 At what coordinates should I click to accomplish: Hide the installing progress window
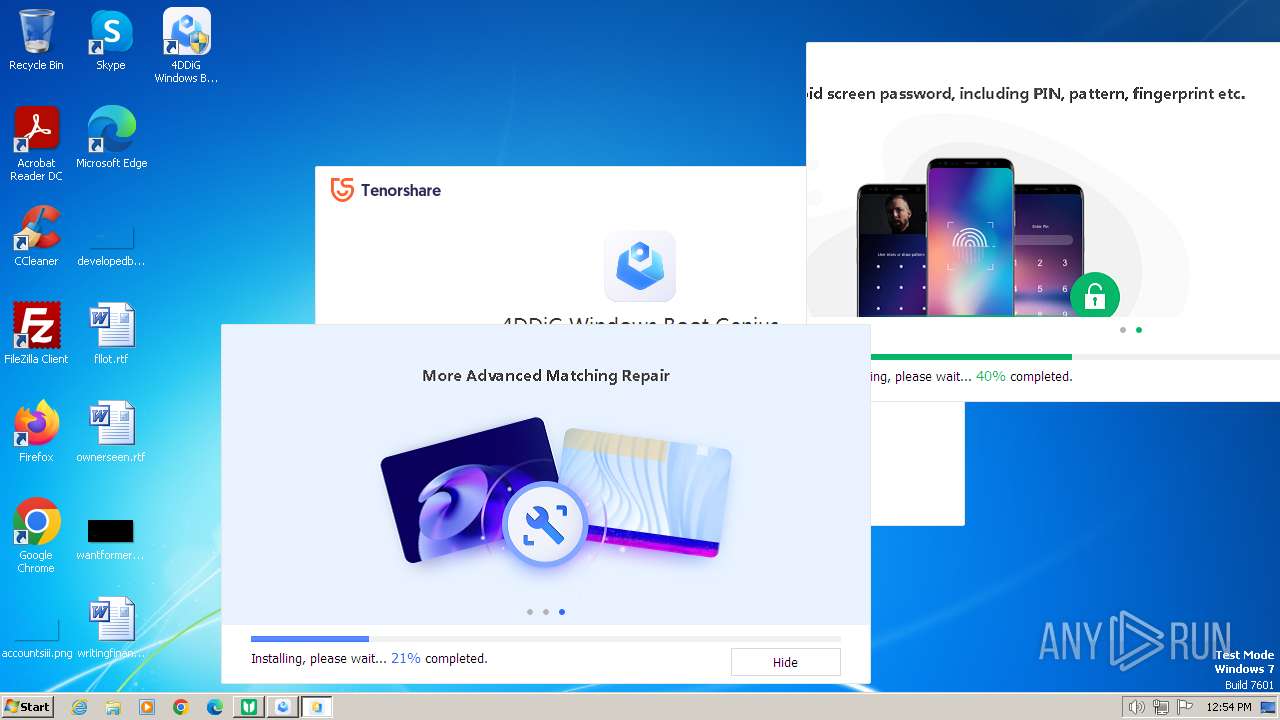tap(785, 662)
